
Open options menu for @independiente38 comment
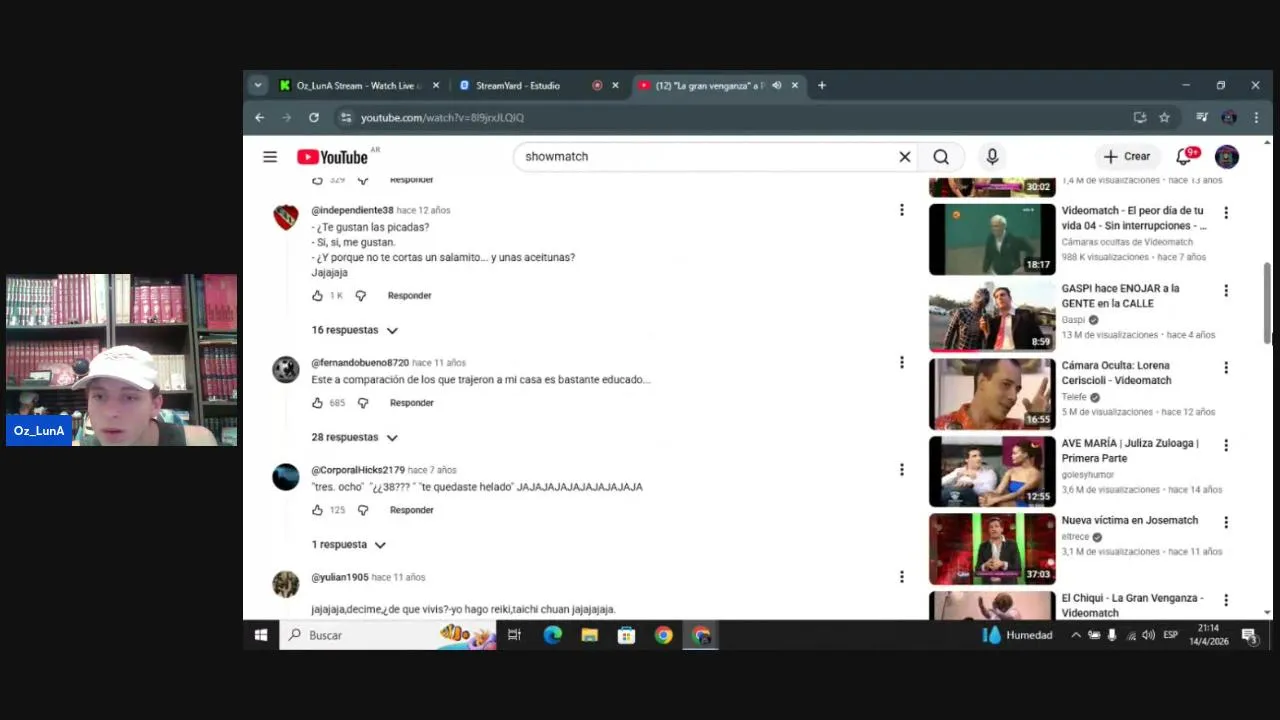pyautogui.click(x=901, y=210)
